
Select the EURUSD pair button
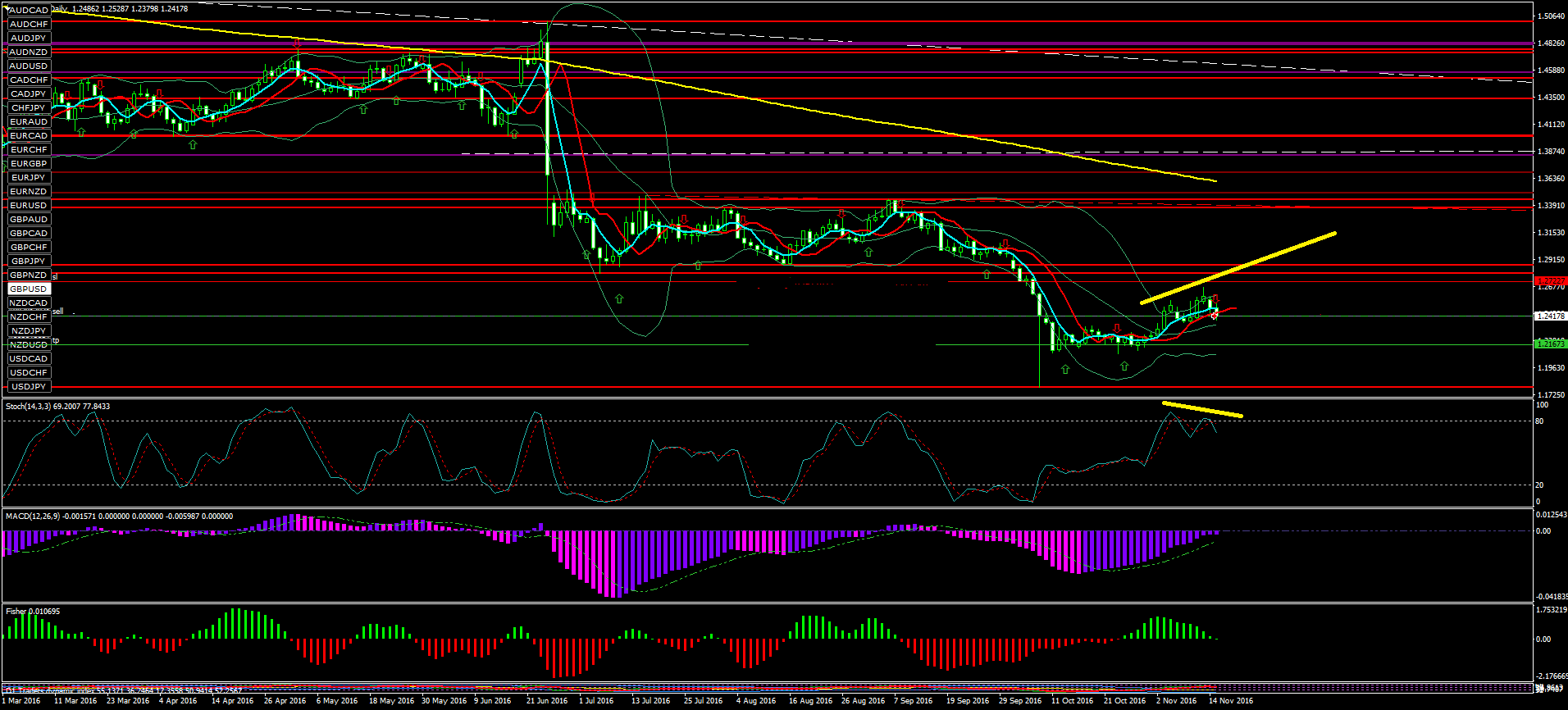[29, 206]
